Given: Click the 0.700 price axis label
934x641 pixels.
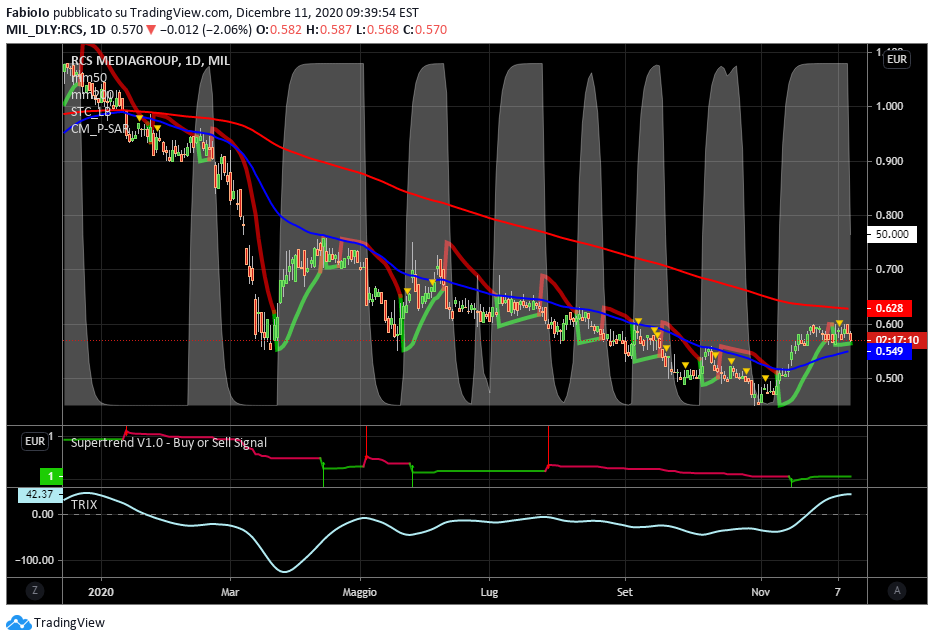Looking at the screenshot, I should [889, 269].
